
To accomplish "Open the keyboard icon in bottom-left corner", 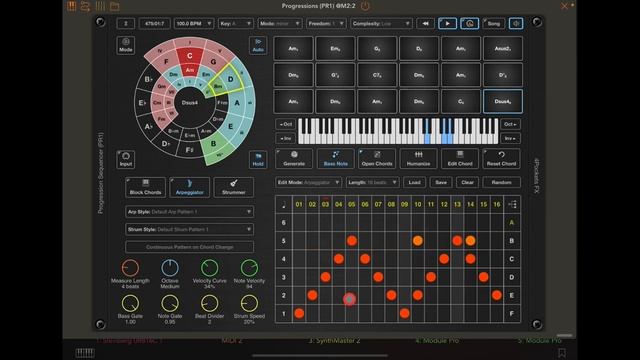I will tap(85, 353).
